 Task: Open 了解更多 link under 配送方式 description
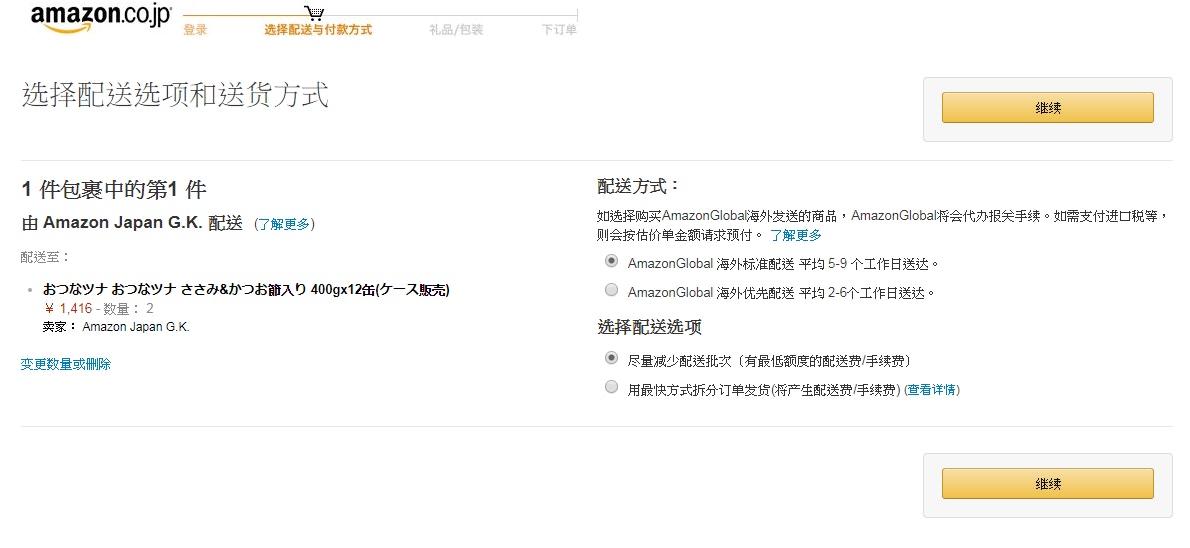(x=795, y=235)
